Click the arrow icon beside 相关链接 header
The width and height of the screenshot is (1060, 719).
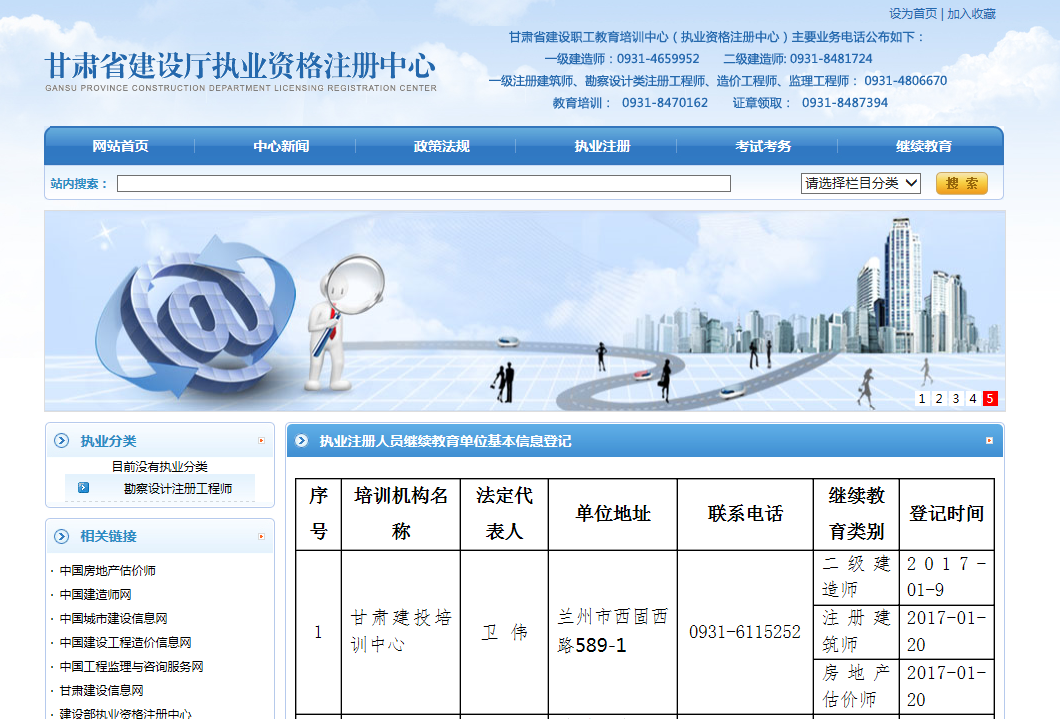[x=62, y=536]
